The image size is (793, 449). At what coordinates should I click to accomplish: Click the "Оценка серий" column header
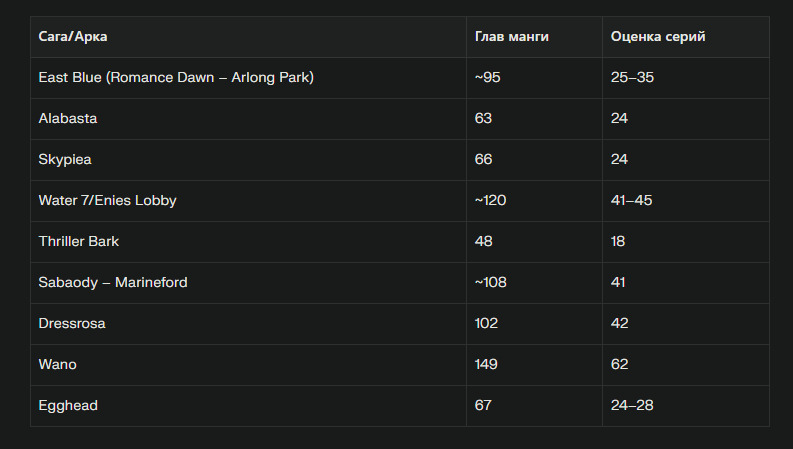(658, 37)
